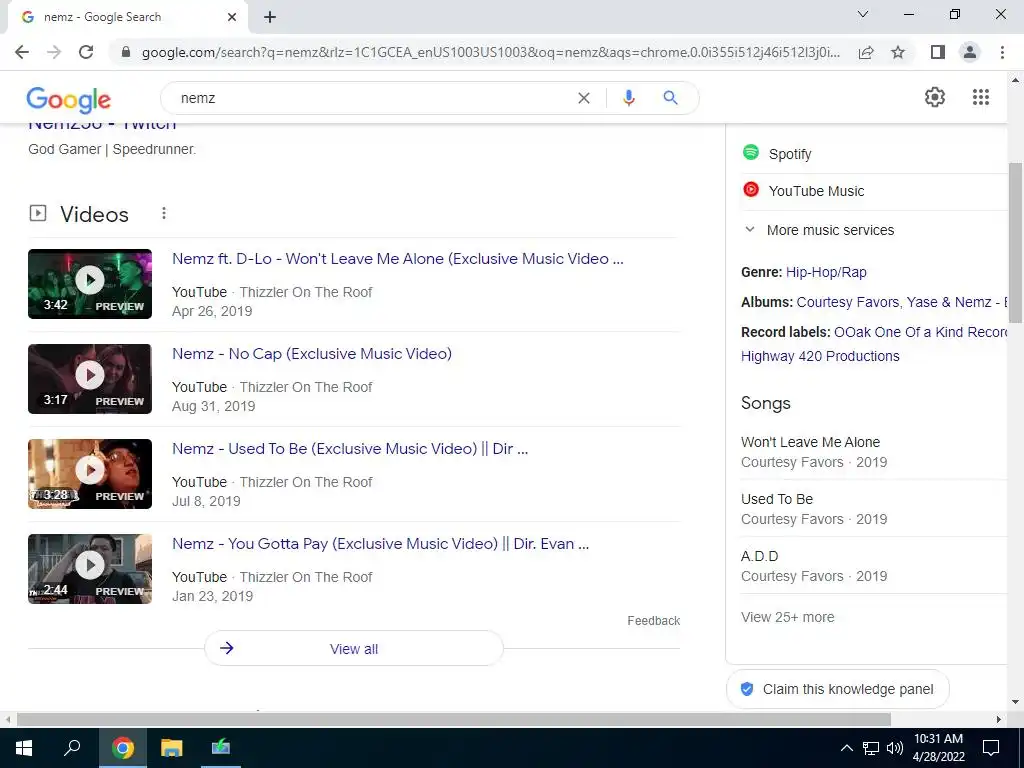This screenshot has height=768, width=1024.
Task: Open the network tray icon
Action: click(871, 748)
